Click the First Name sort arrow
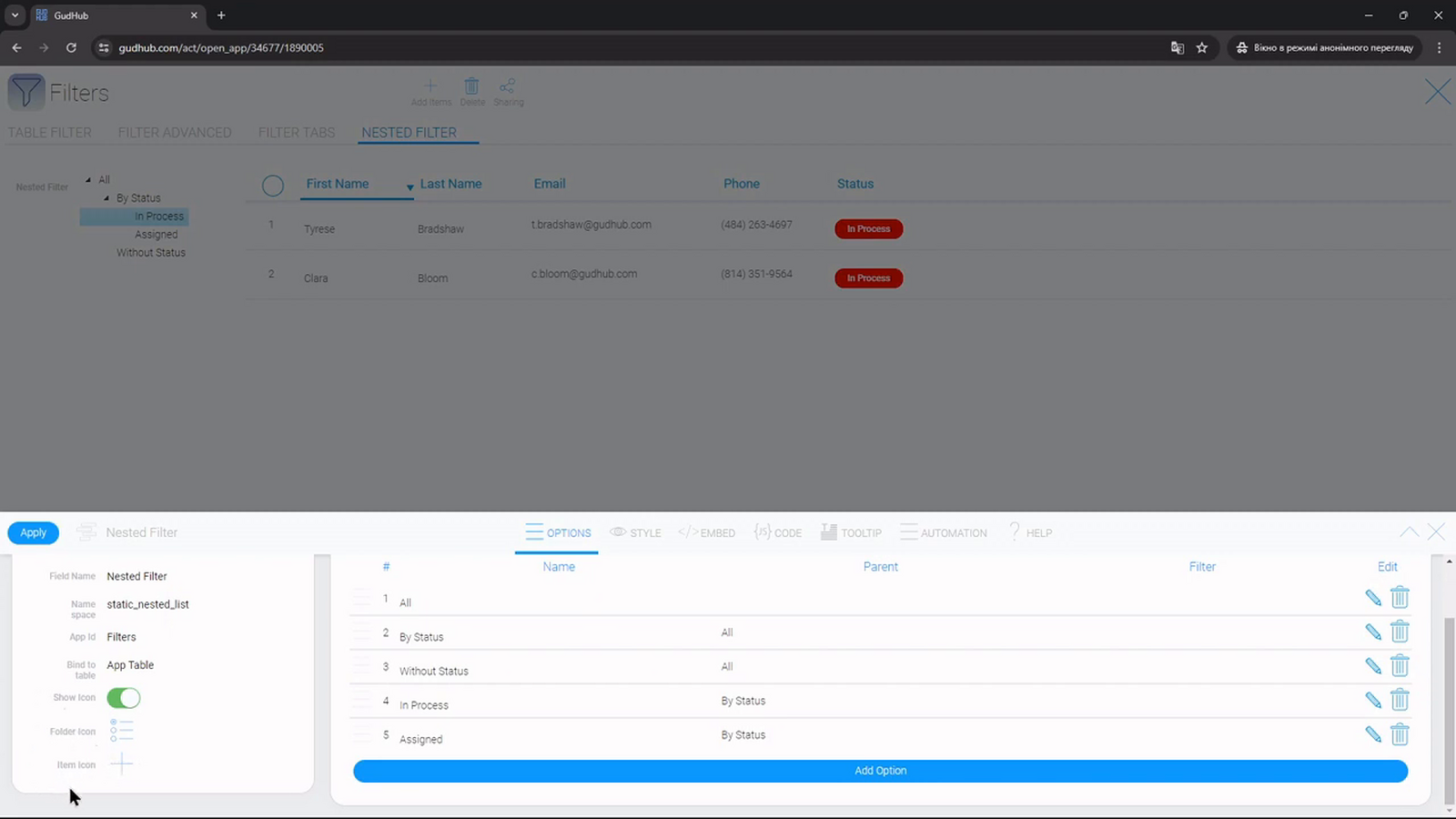Image resolution: width=1456 pixels, height=819 pixels. click(x=409, y=187)
